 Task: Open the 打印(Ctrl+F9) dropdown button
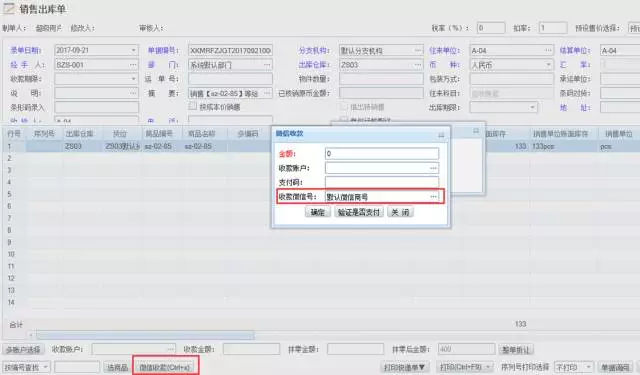pyautogui.click(x=464, y=367)
